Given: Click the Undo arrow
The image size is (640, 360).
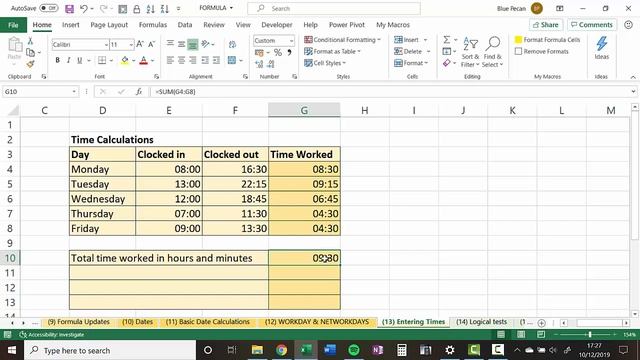Looking at the screenshot, I should [84, 9].
